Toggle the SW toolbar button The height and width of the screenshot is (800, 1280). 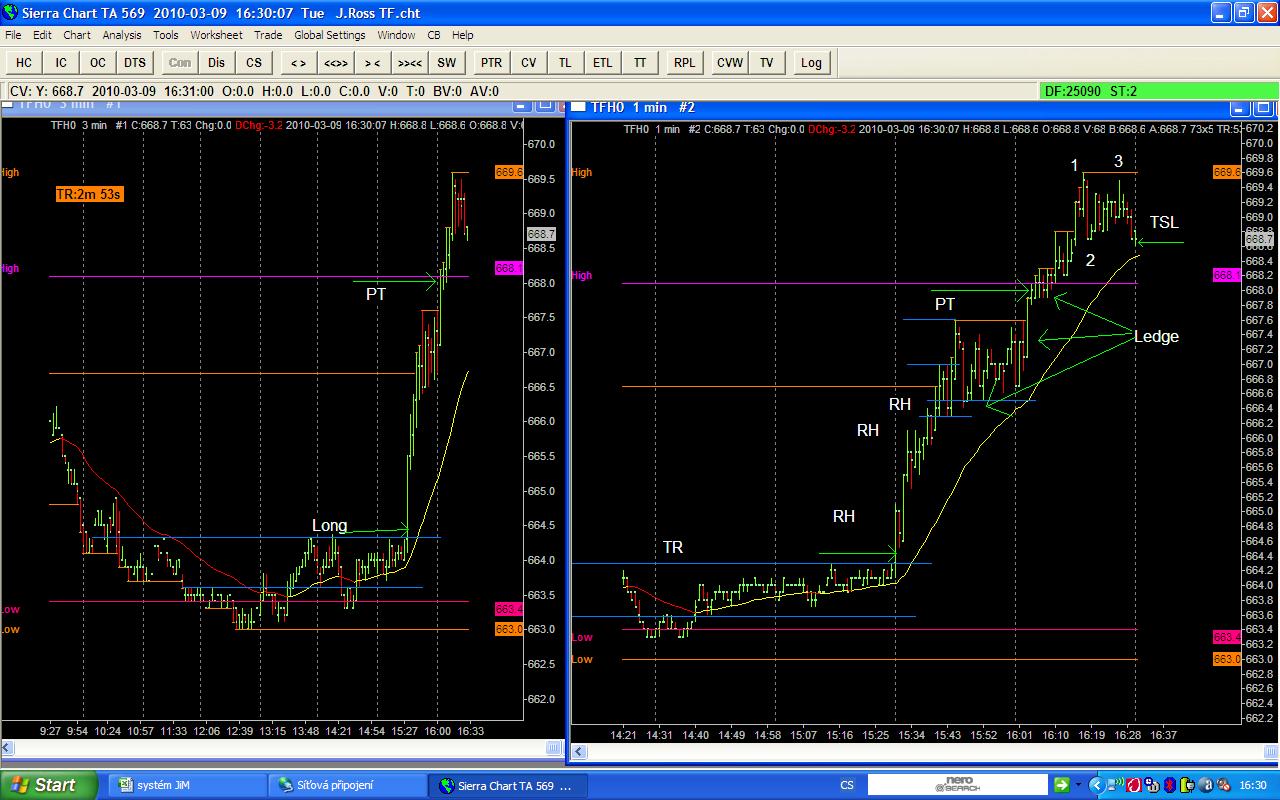446,62
